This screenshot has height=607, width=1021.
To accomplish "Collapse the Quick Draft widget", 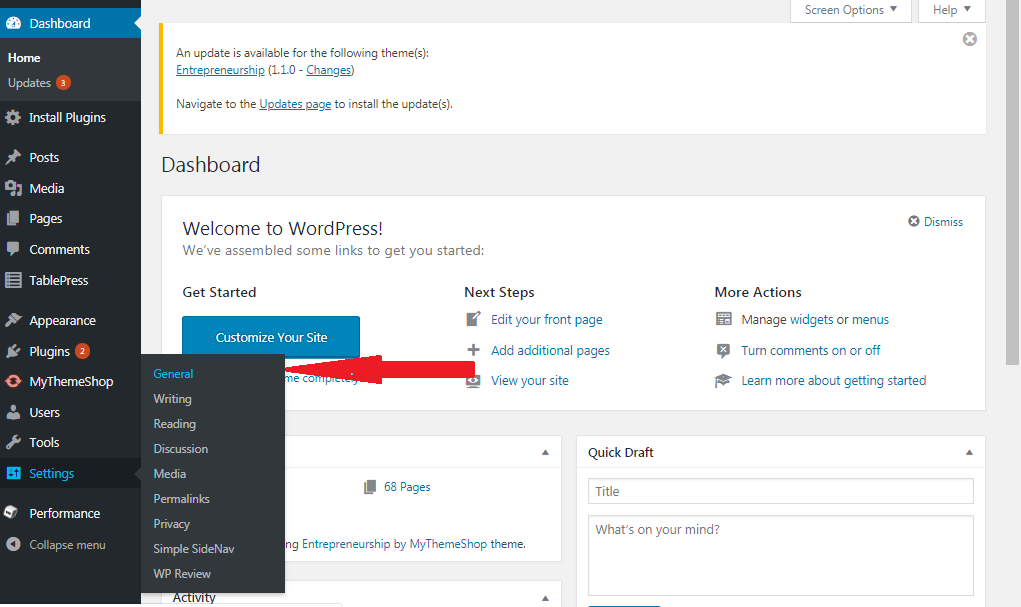I will pos(970,453).
